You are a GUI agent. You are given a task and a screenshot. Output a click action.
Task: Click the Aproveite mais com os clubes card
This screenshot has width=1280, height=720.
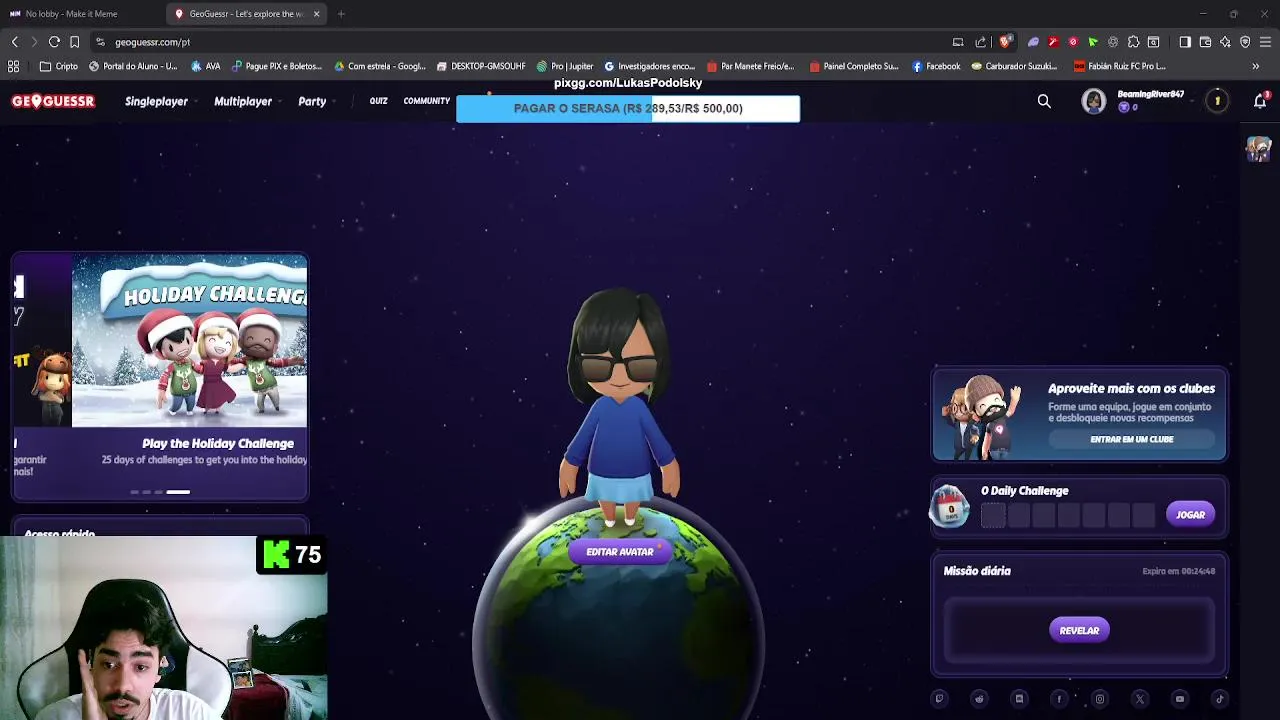pos(1080,414)
